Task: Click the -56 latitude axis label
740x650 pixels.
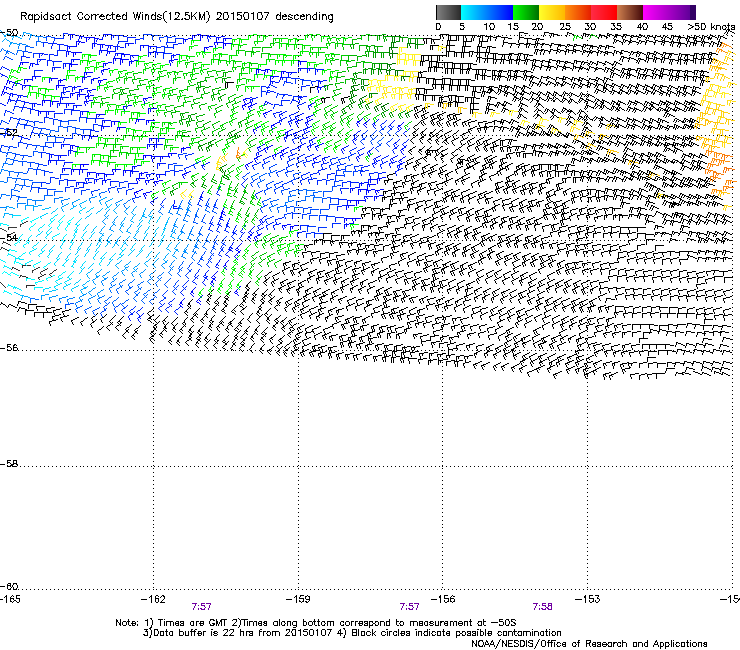Action: point(9,348)
